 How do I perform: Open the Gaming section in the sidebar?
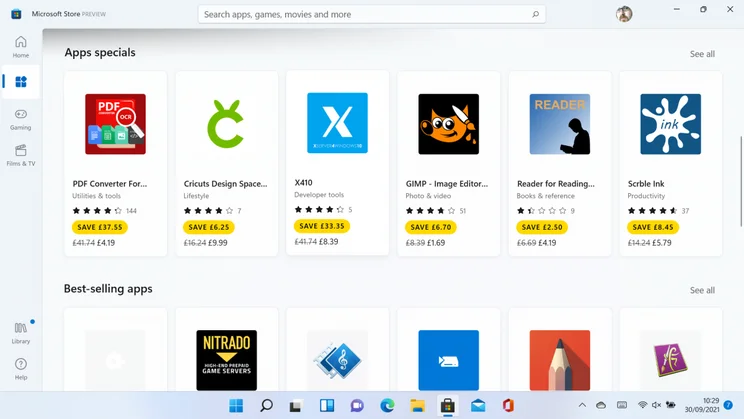[20, 119]
